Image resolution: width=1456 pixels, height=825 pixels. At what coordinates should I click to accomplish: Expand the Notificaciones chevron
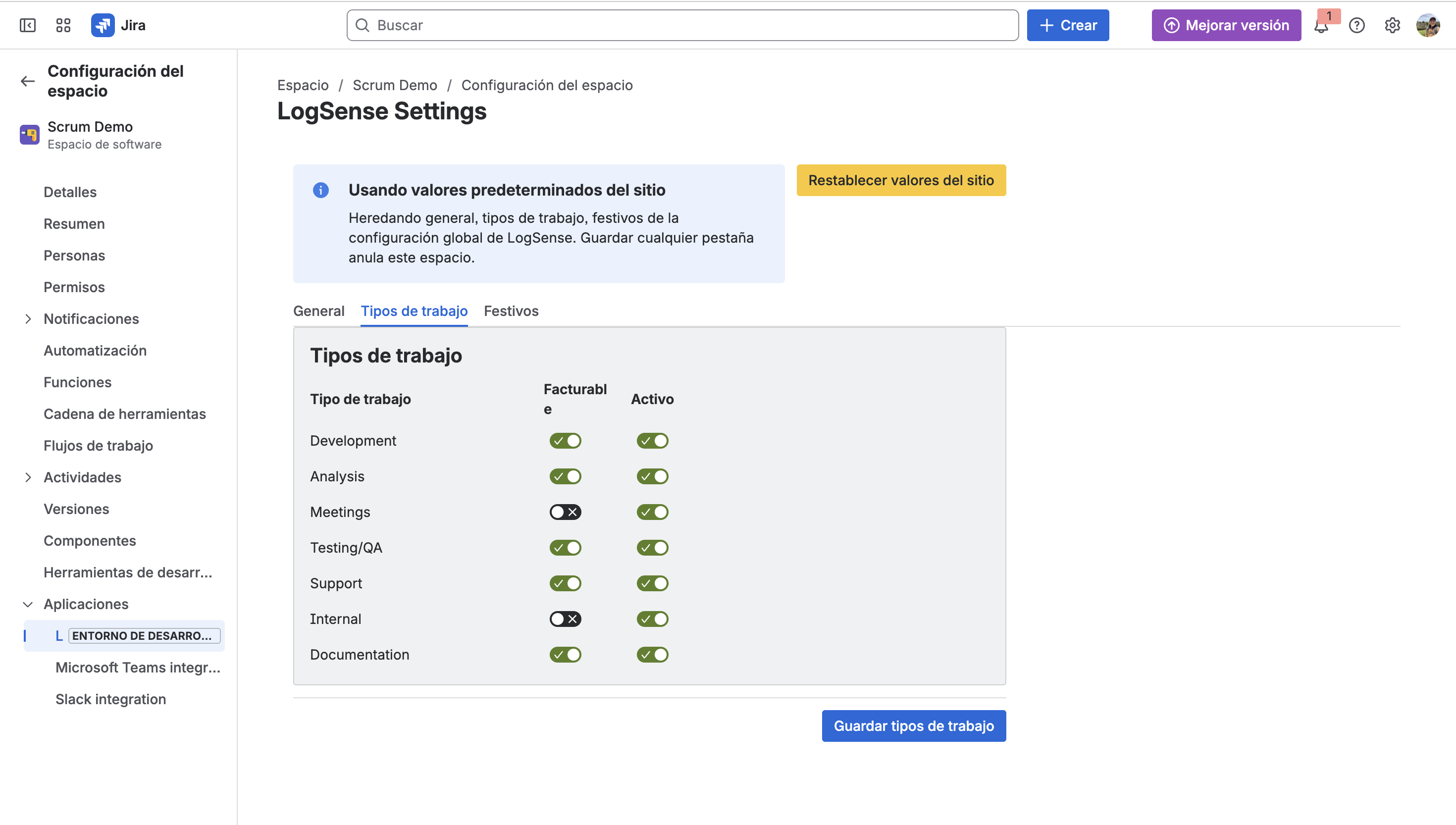[x=28, y=319]
